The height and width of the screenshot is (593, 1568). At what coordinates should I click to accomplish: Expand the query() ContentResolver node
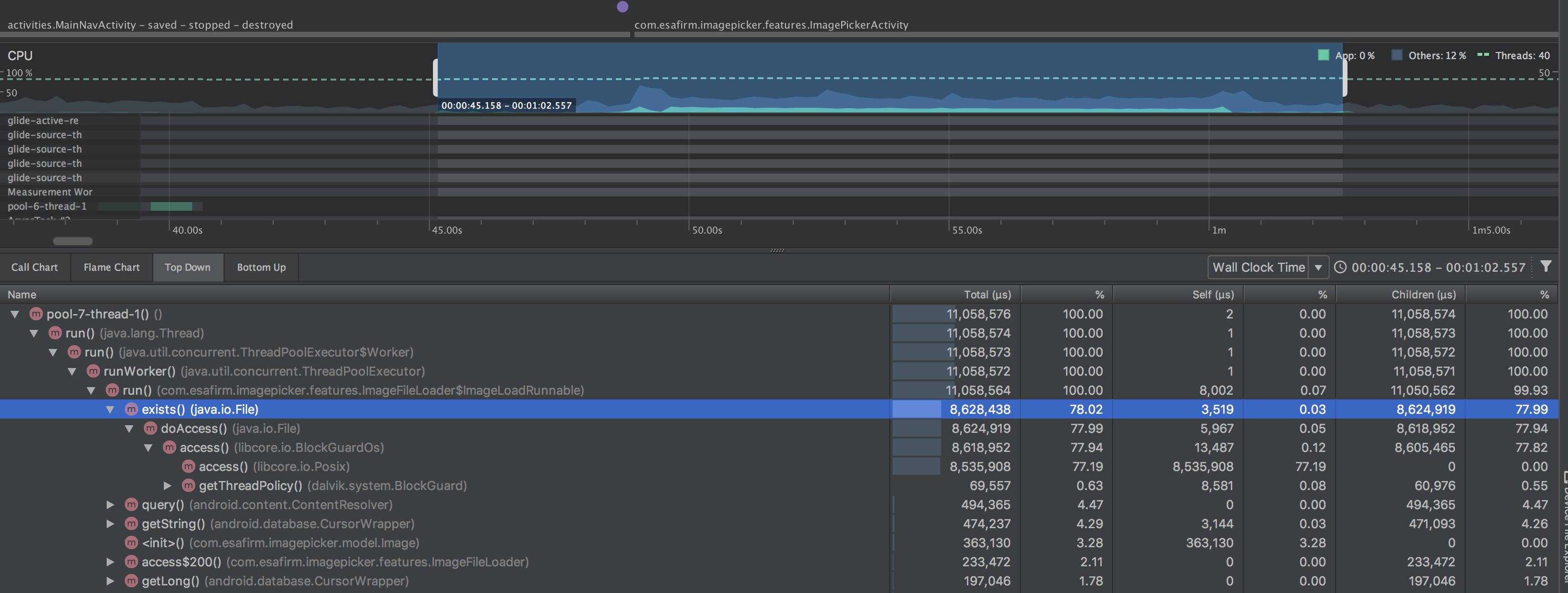[110, 505]
